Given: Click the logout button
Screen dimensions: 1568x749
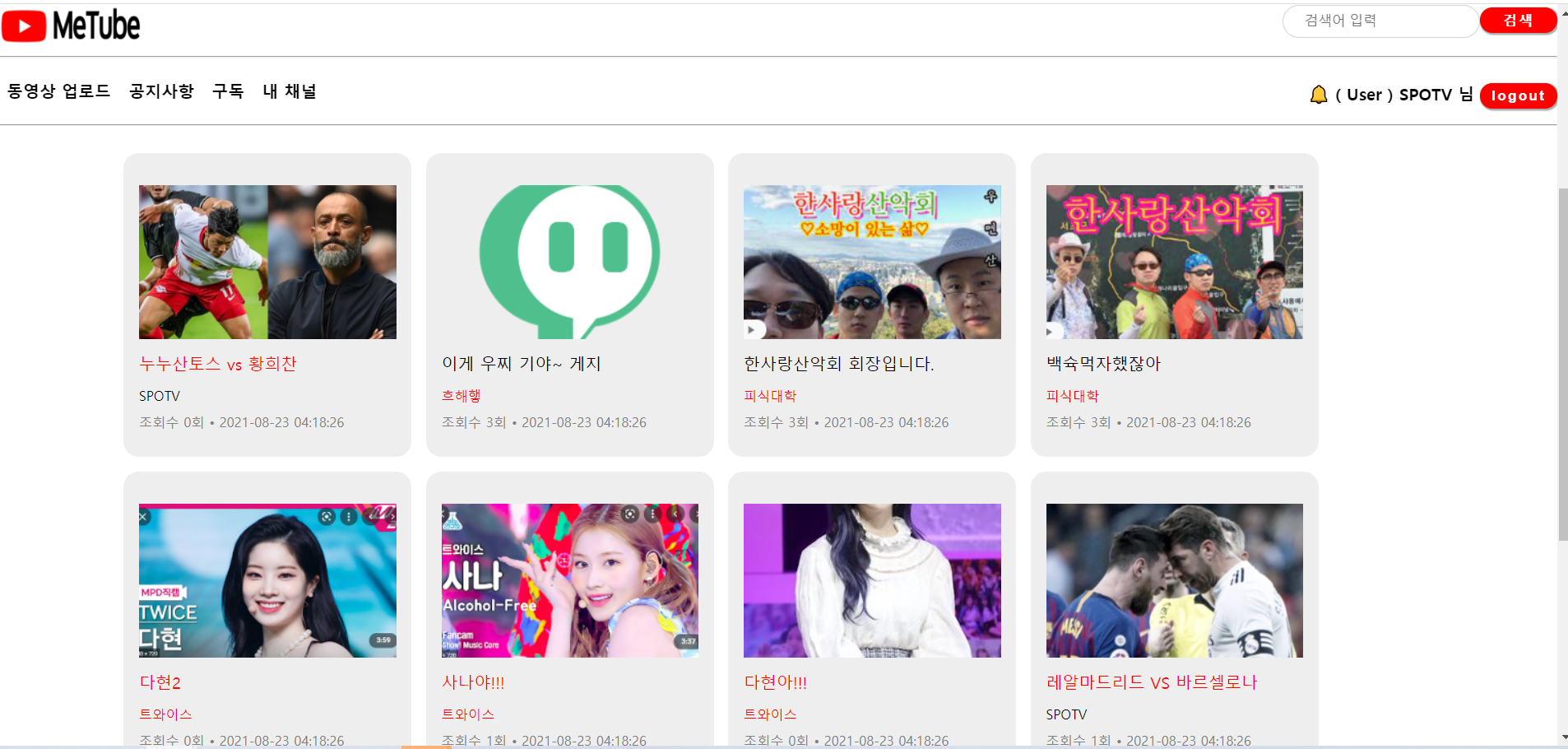Looking at the screenshot, I should pyautogui.click(x=1518, y=95).
